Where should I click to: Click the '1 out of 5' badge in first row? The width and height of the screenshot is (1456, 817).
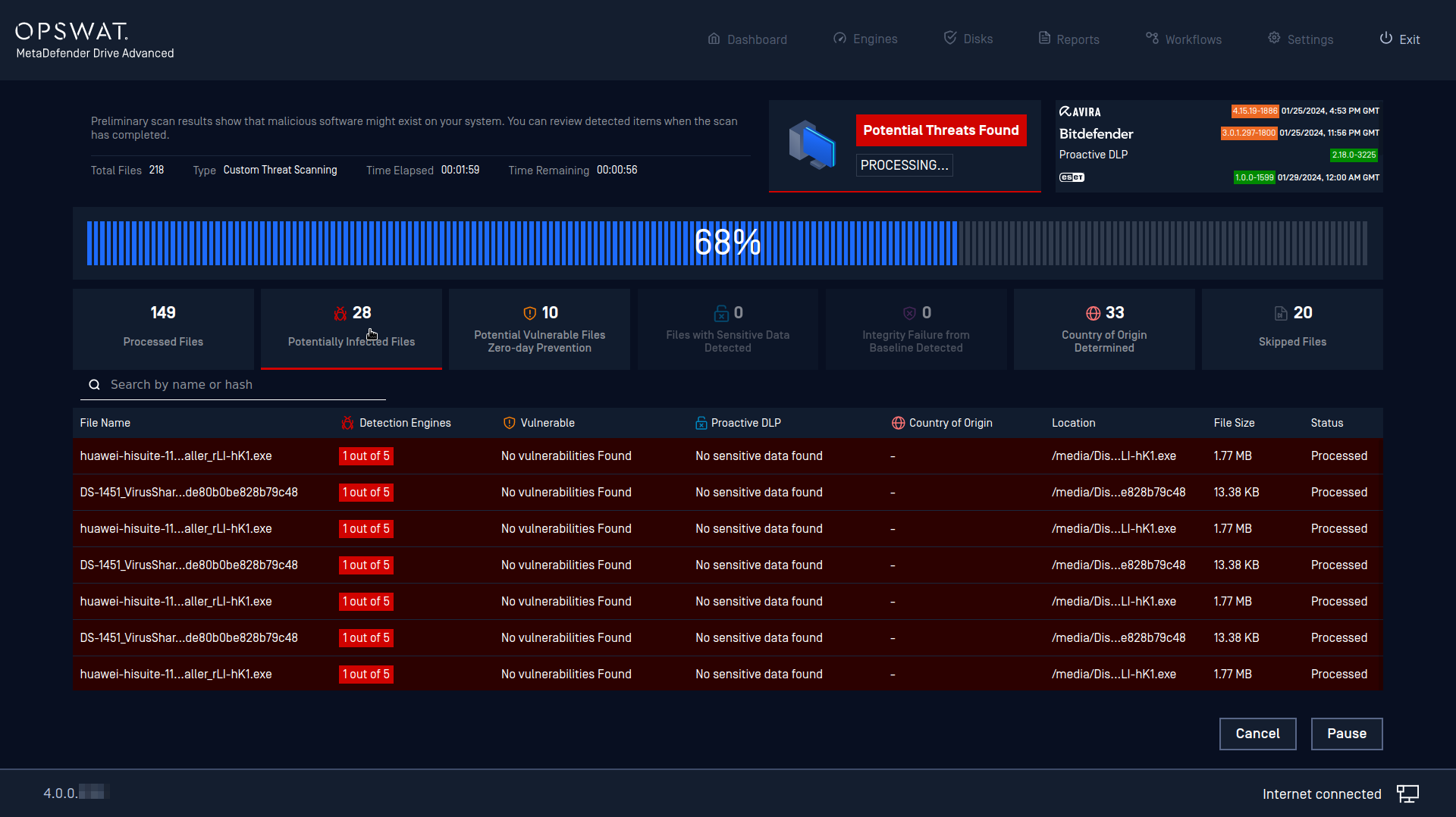coord(366,456)
